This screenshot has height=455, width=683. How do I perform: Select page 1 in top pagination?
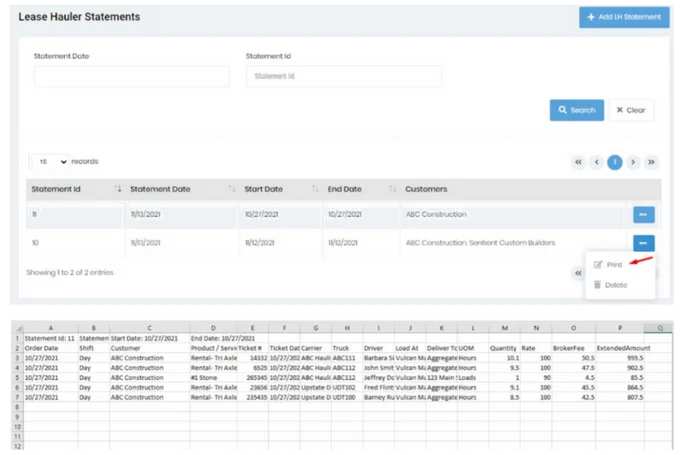615,162
